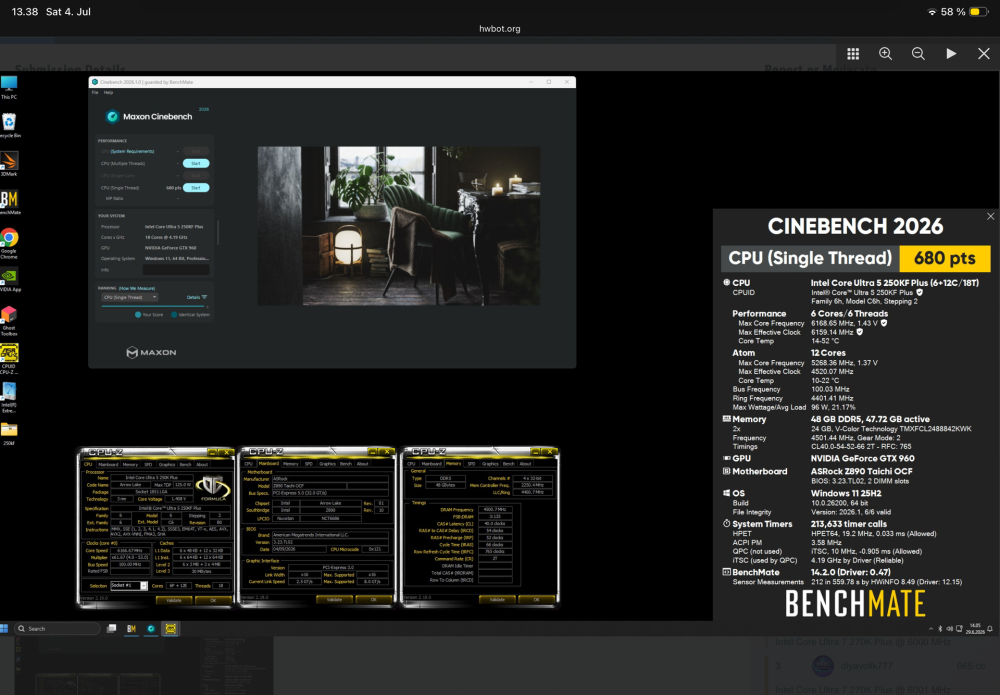Screen dimensions: 1000x695
Task: Switch to BenchMate via its taskbar icon
Action: click(x=131, y=629)
